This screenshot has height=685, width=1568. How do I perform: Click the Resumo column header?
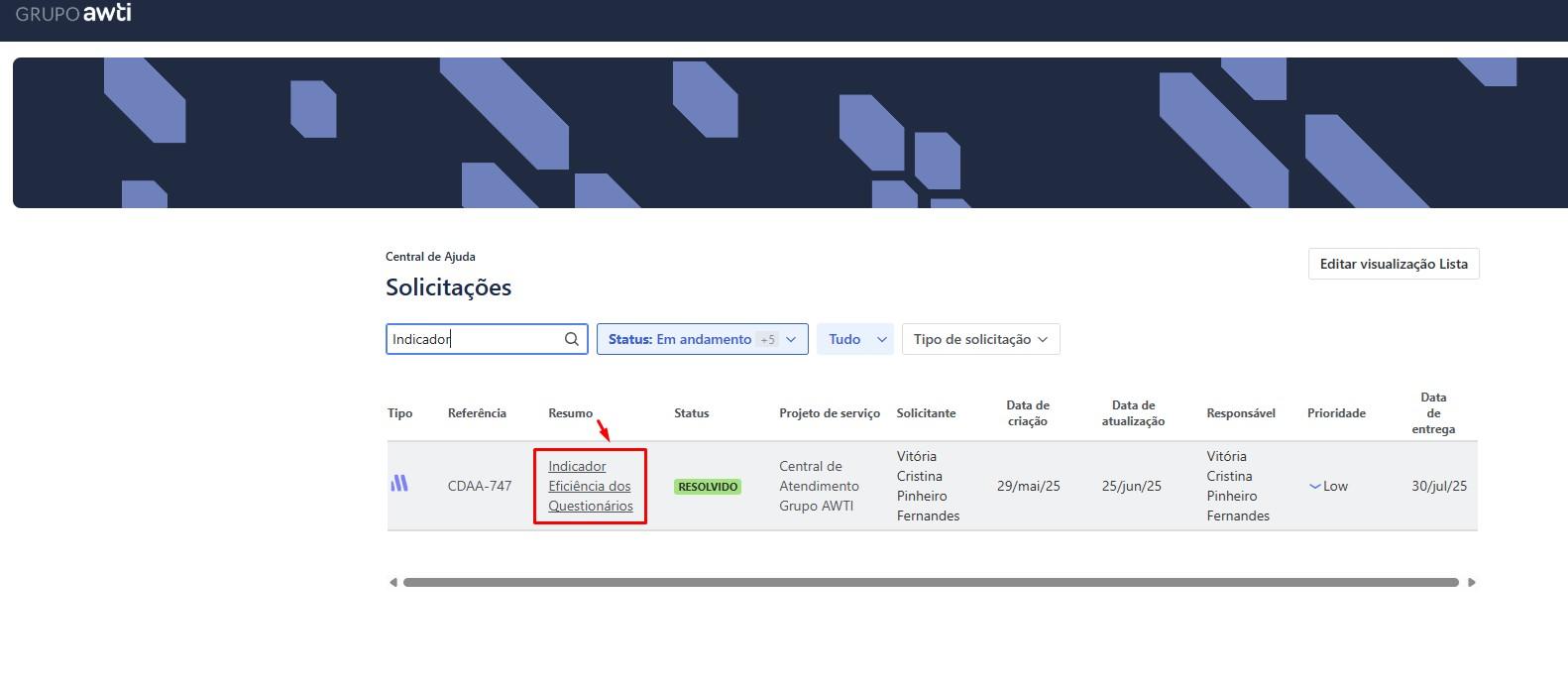tap(571, 413)
